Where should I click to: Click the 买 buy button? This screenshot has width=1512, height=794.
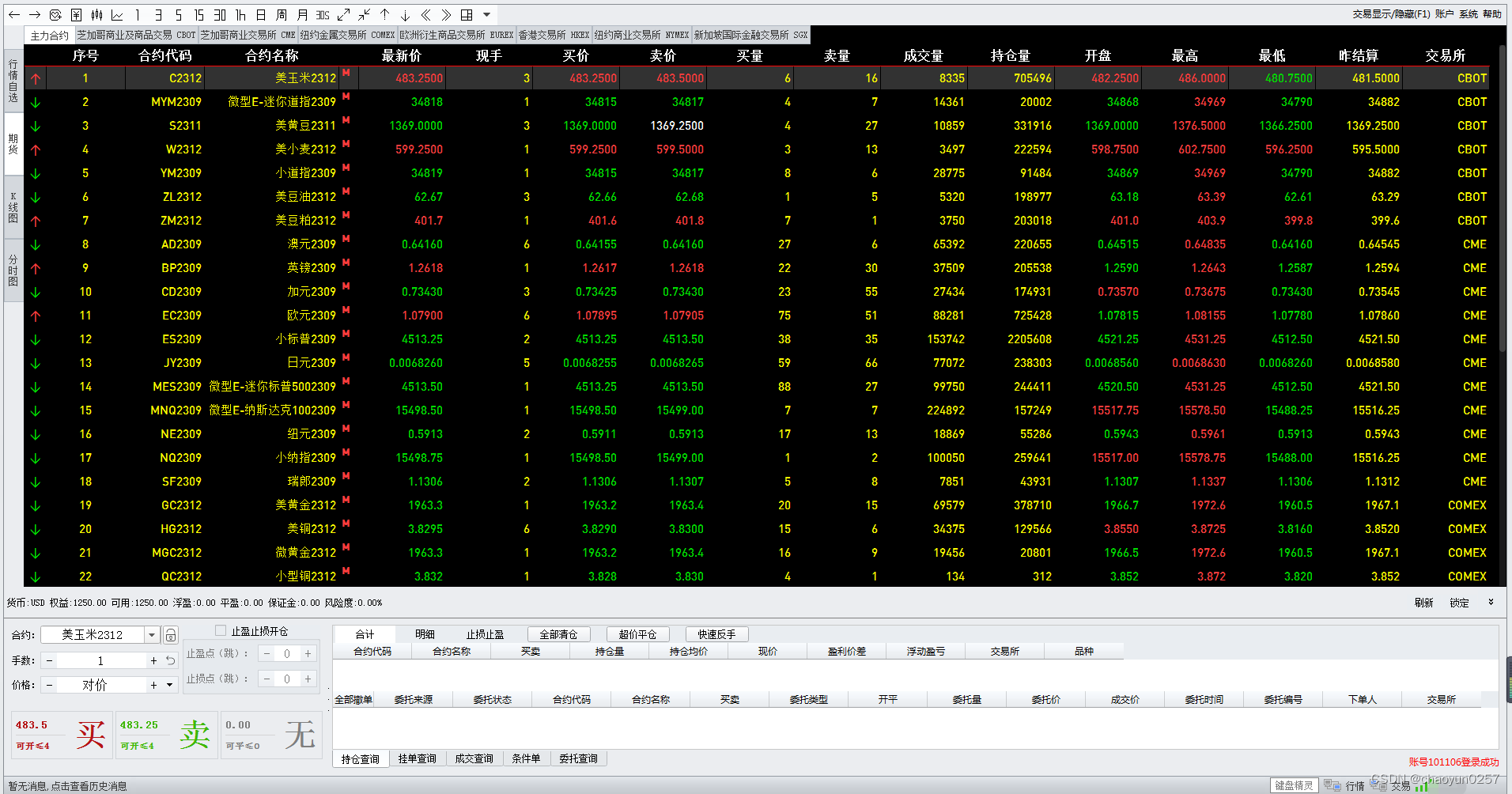[x=62, y=735]
